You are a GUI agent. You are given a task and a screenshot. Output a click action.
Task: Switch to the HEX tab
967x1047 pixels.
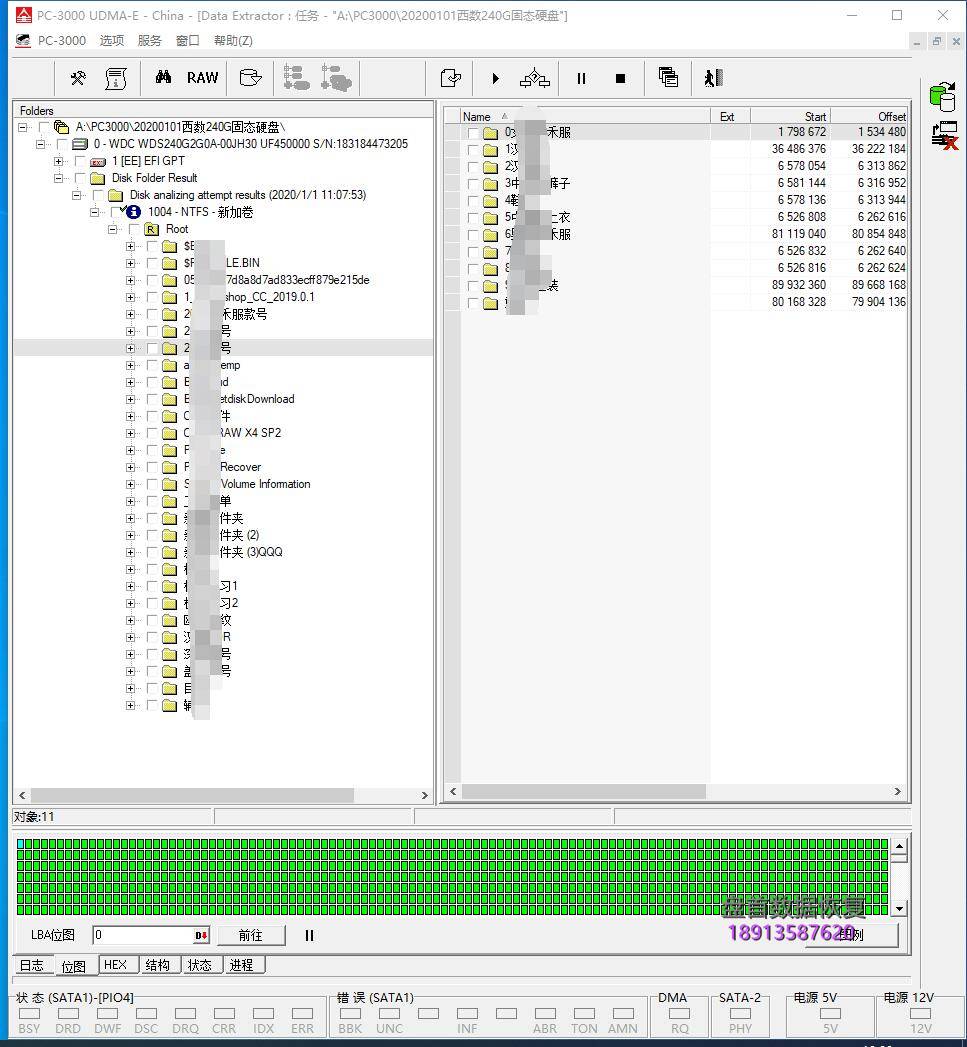click(116, 965)
